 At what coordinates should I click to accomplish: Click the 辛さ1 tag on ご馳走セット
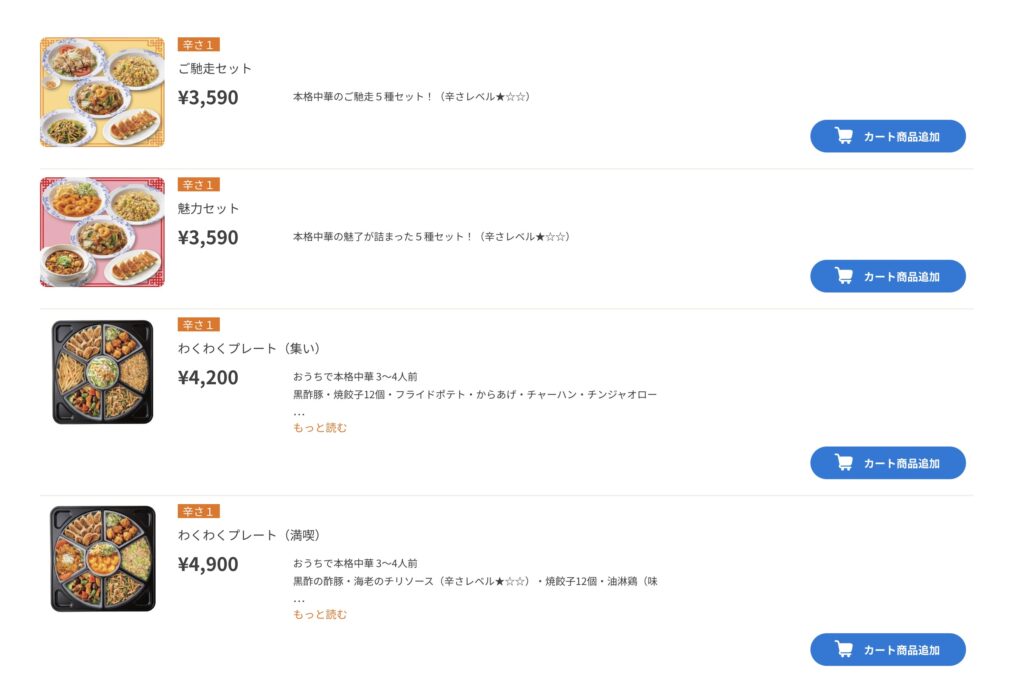click(x=198, y=45)
